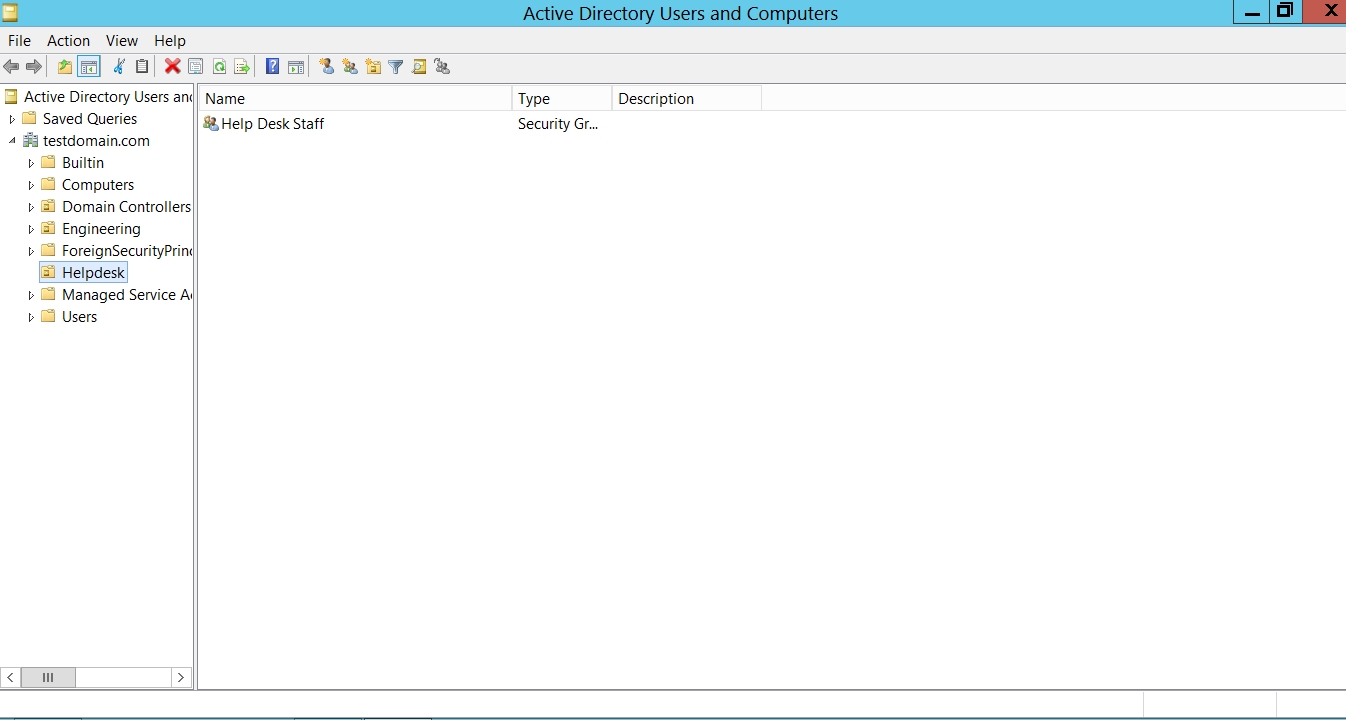Select ForeignSecurityPrincipals in tree

(x=126, y=251)
